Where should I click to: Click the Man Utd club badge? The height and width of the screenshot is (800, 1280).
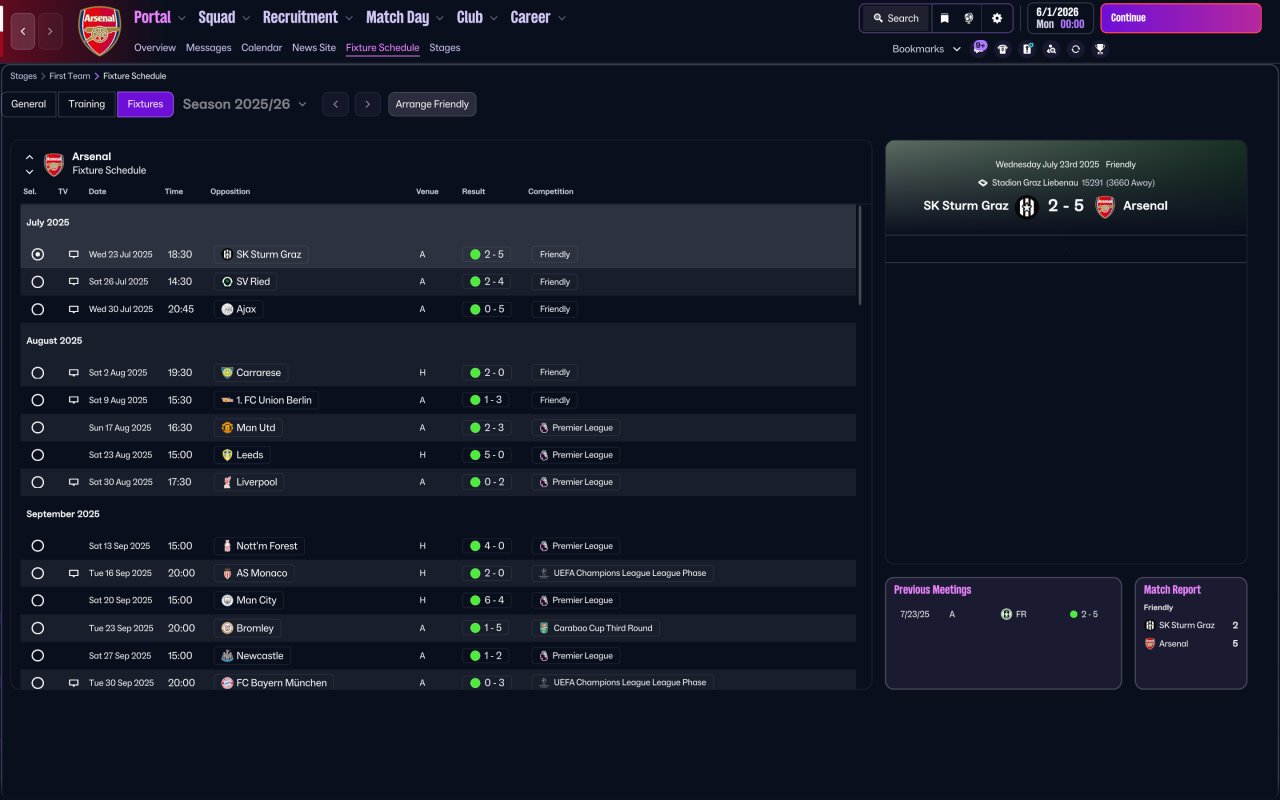227,428
